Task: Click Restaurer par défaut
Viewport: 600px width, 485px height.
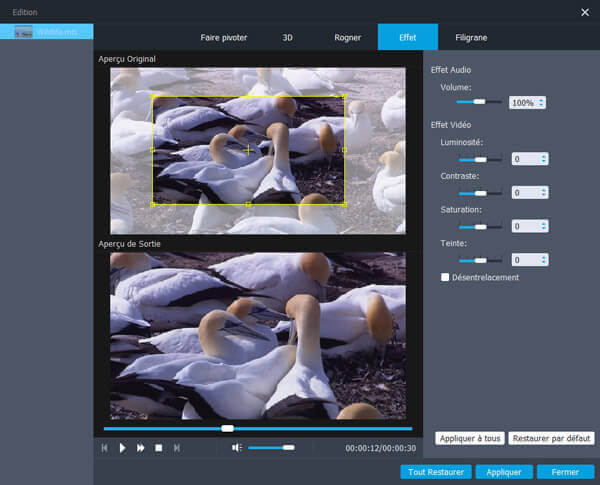Action: pos(551,438)
